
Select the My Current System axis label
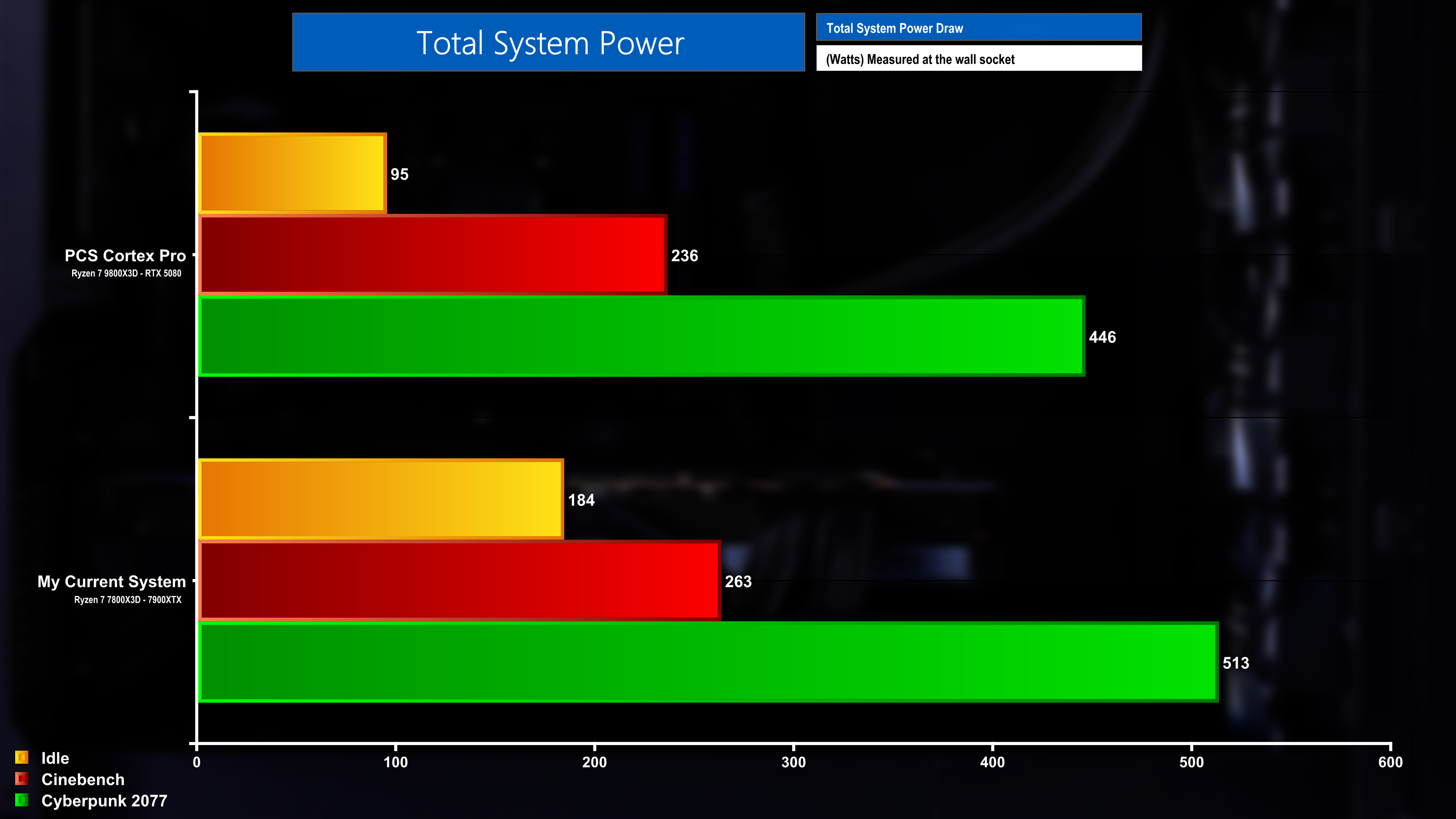click(x=111, y=582)
